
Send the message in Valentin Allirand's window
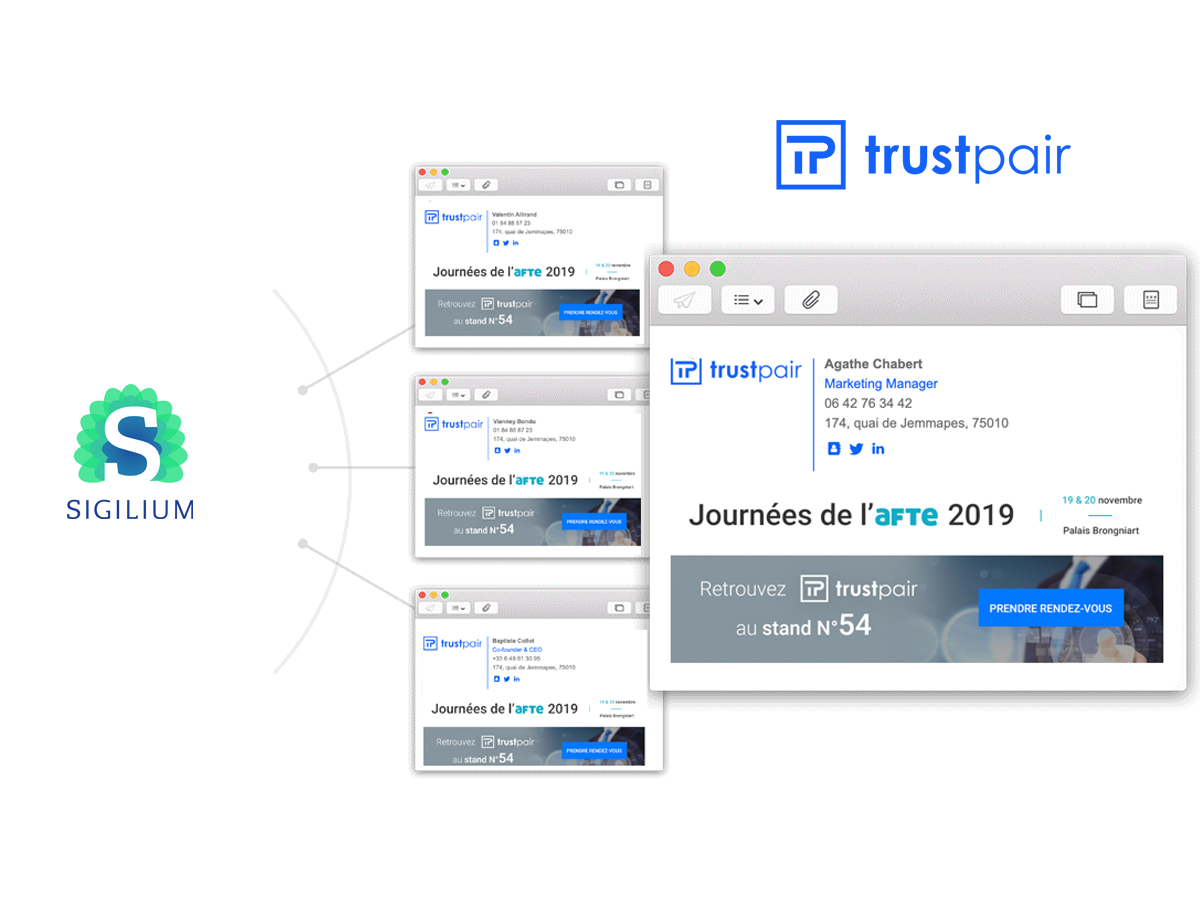430,185
